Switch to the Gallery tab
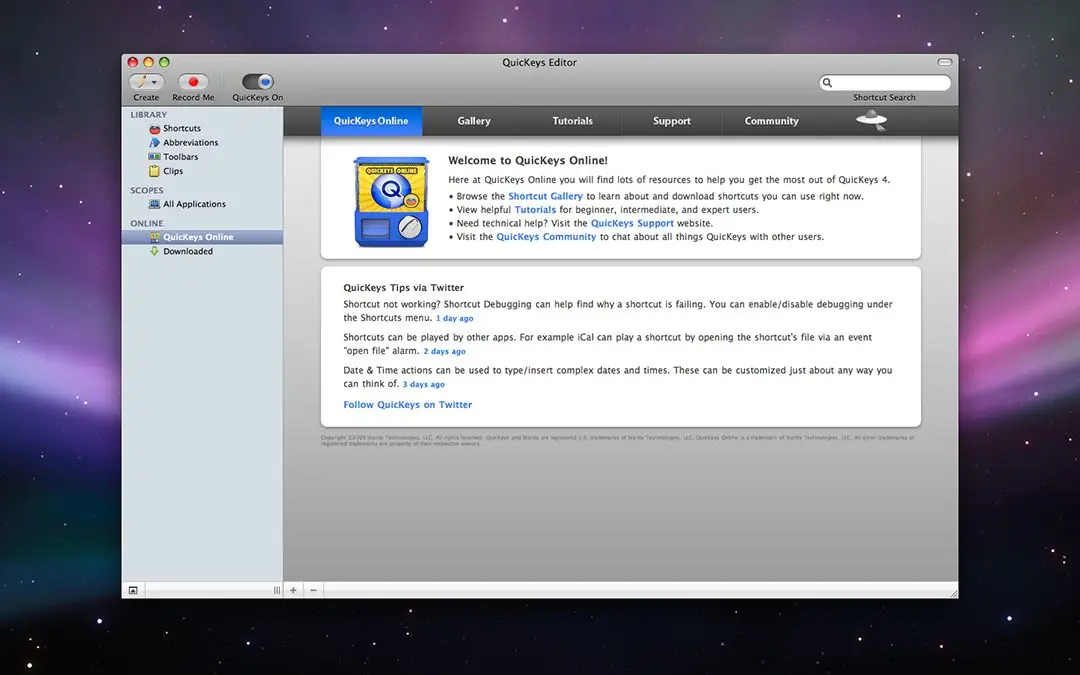This screenshot has height=675, width=1080. tap(474, 121)
